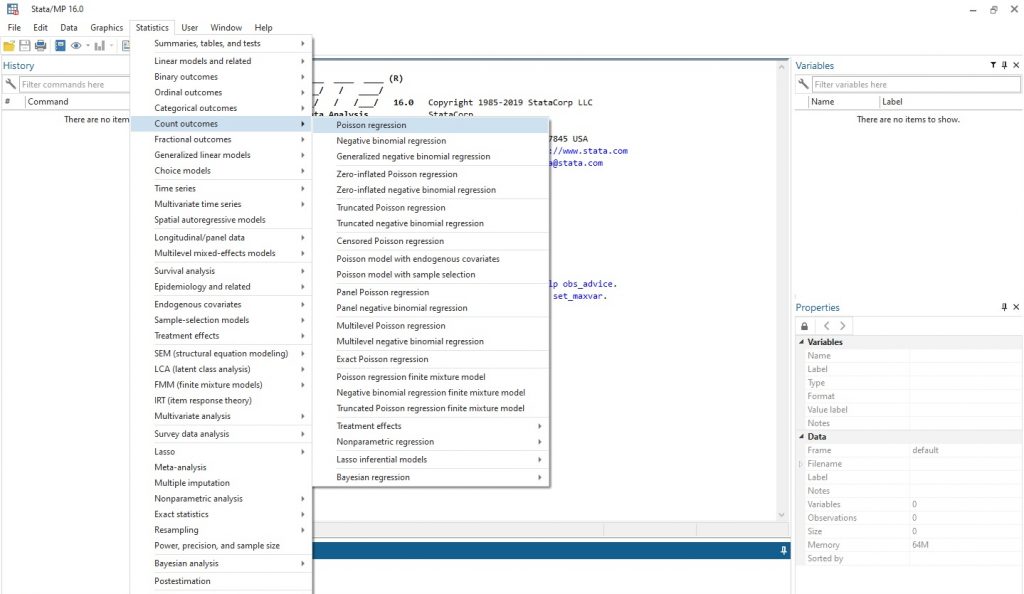Open the Log Begin icon

(x=60, y=44)
